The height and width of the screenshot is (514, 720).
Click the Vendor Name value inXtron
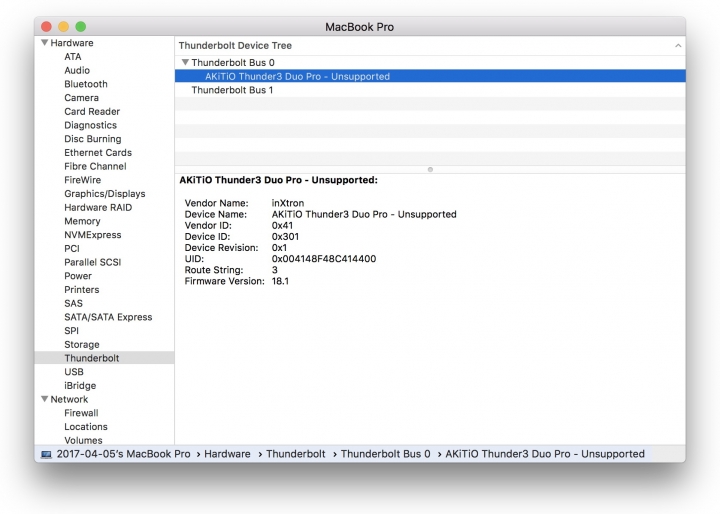[x=288, y=203]
